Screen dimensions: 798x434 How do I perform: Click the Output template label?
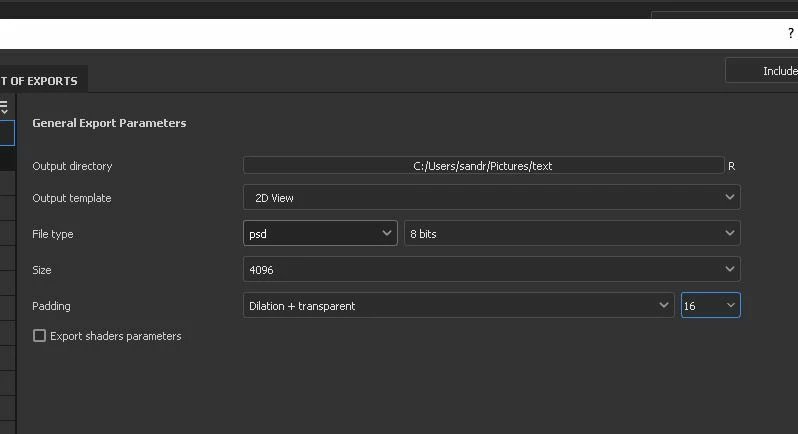click(x=72, y=198)
